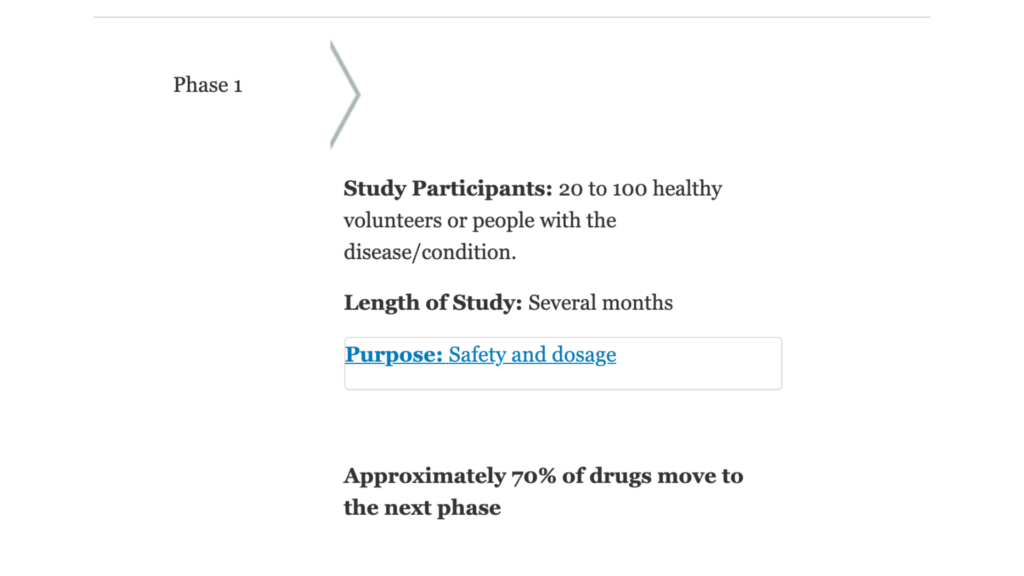Click the disease/condition. text line

tap(430, 252)
